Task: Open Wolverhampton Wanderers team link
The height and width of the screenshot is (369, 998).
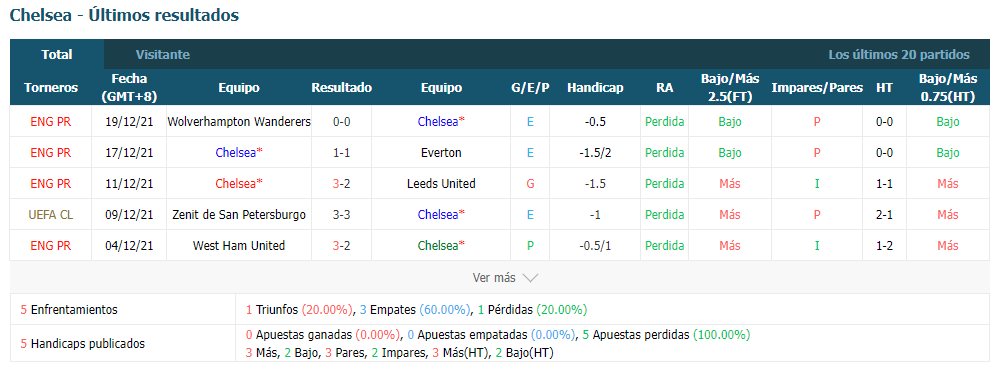Action: tap(239, 122)
